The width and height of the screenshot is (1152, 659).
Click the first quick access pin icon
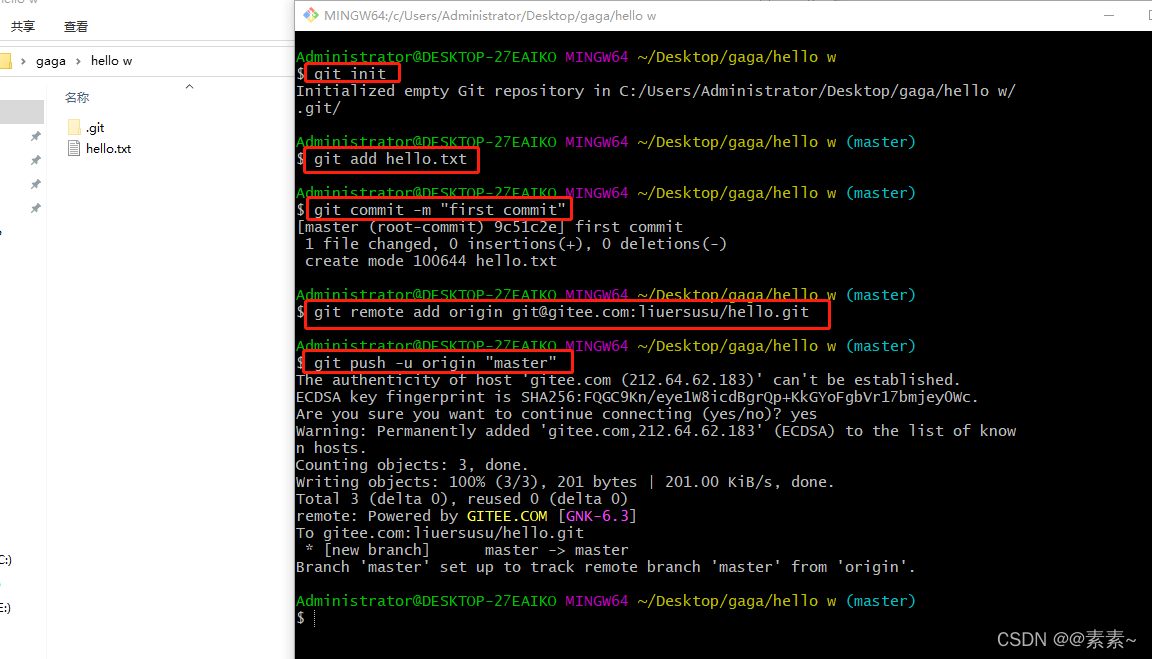click(x=35, y=137)
